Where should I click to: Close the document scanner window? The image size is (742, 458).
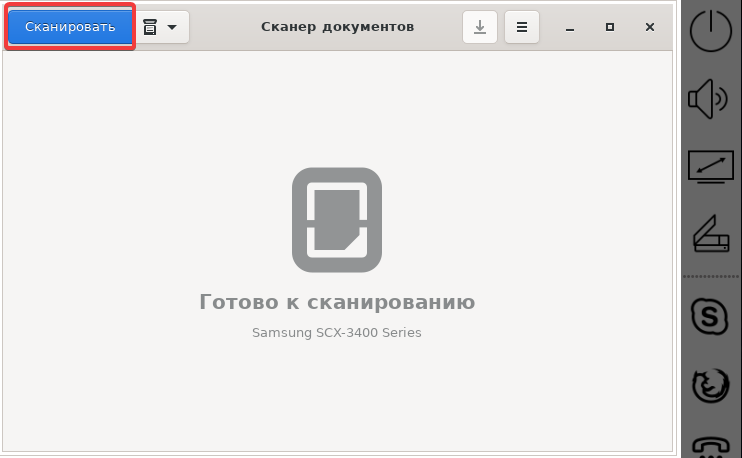click(650, 28)
